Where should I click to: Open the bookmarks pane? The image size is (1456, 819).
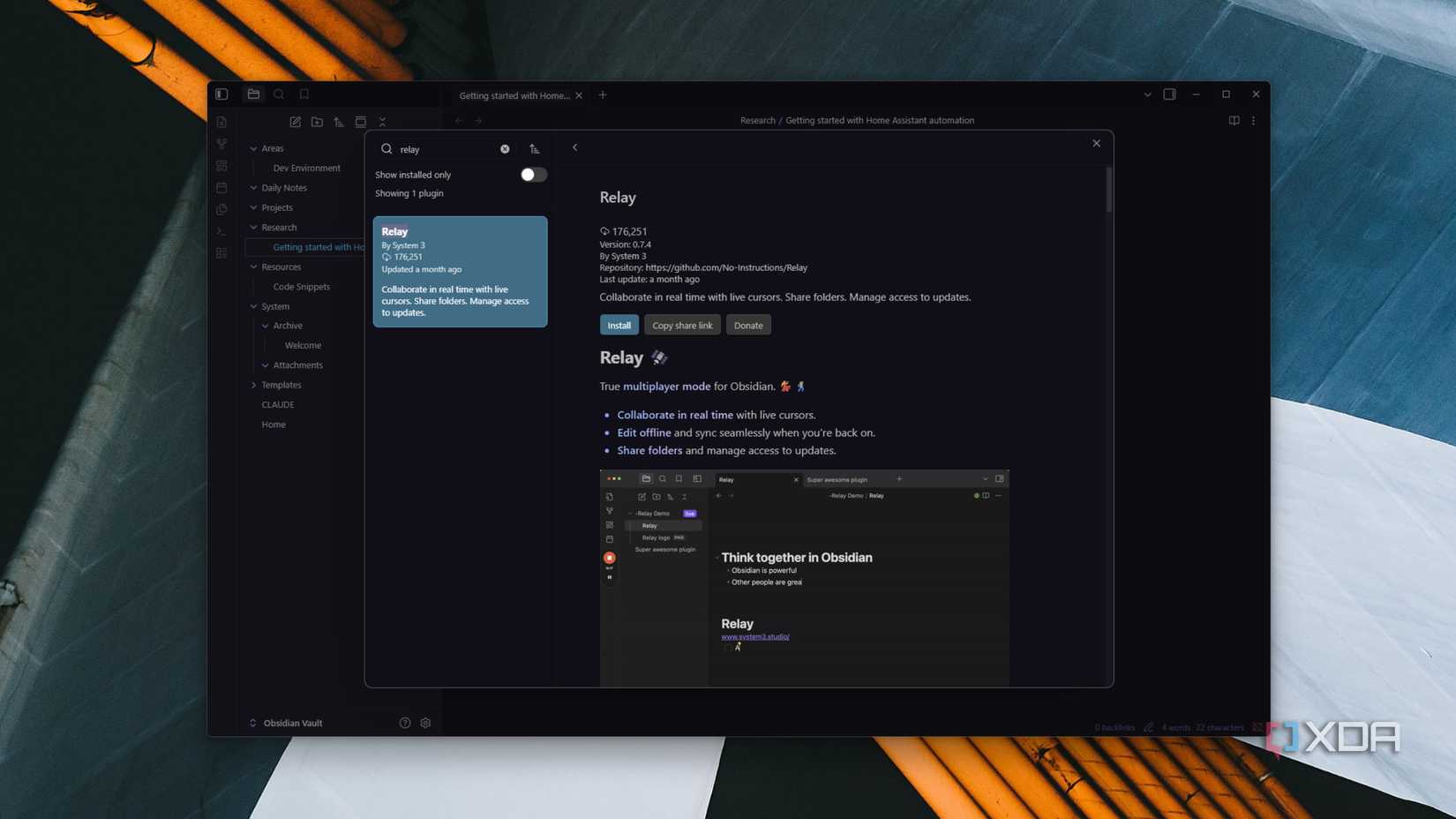(304, 94)
